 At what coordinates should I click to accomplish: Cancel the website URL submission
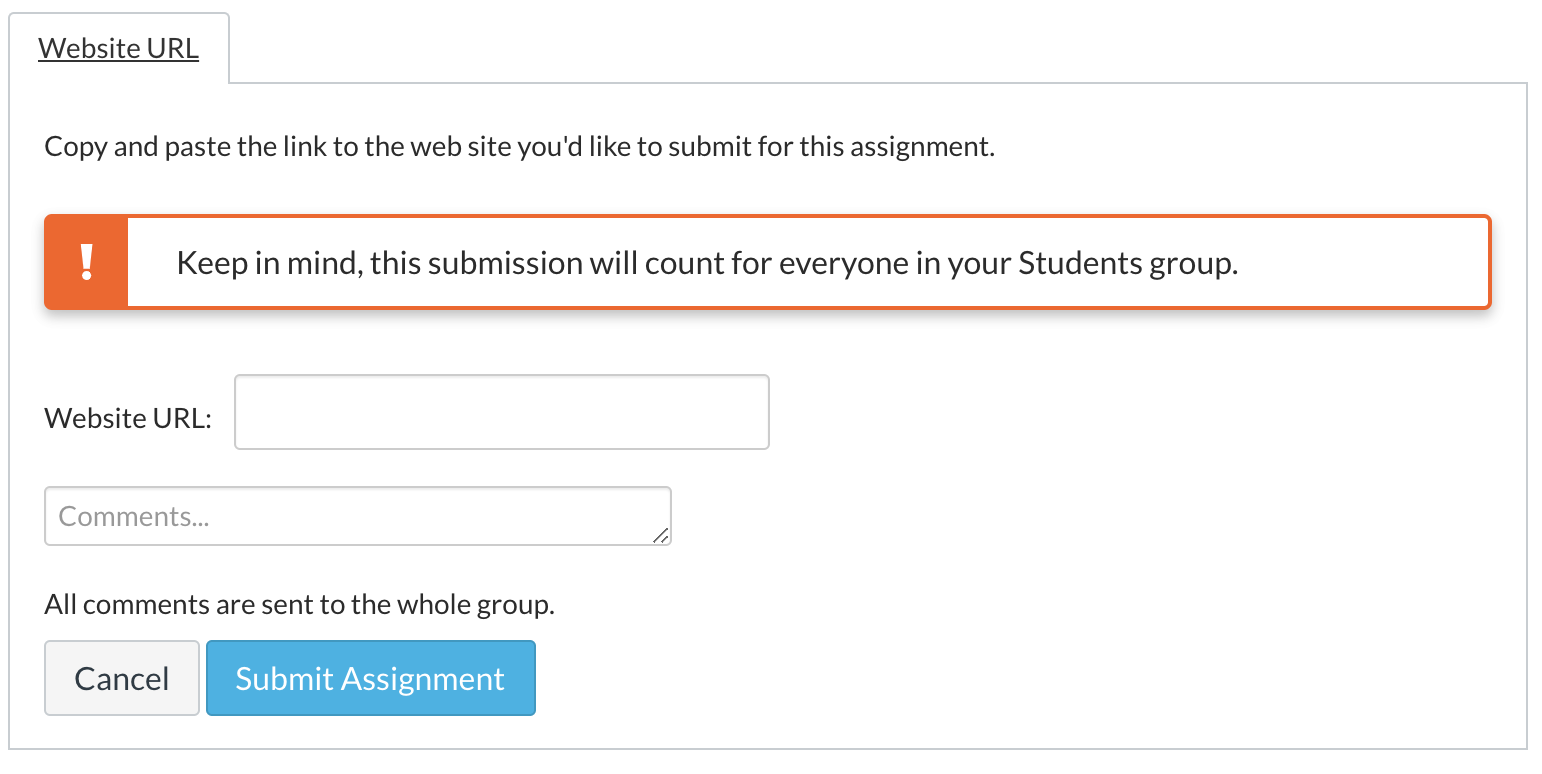tap(122, 678)
